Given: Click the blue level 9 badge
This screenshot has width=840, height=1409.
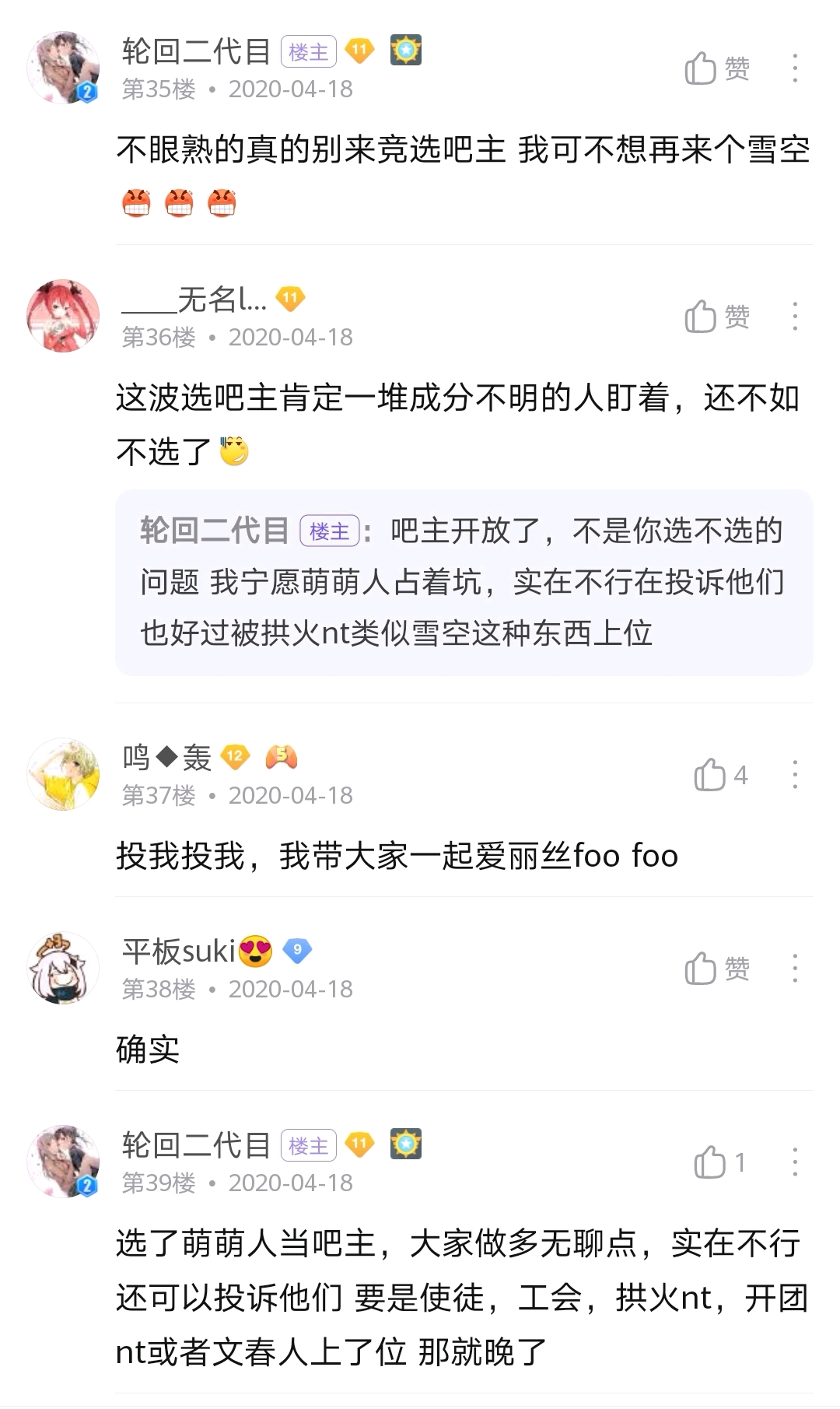Looking at the screenshot, I should (296, 950).
